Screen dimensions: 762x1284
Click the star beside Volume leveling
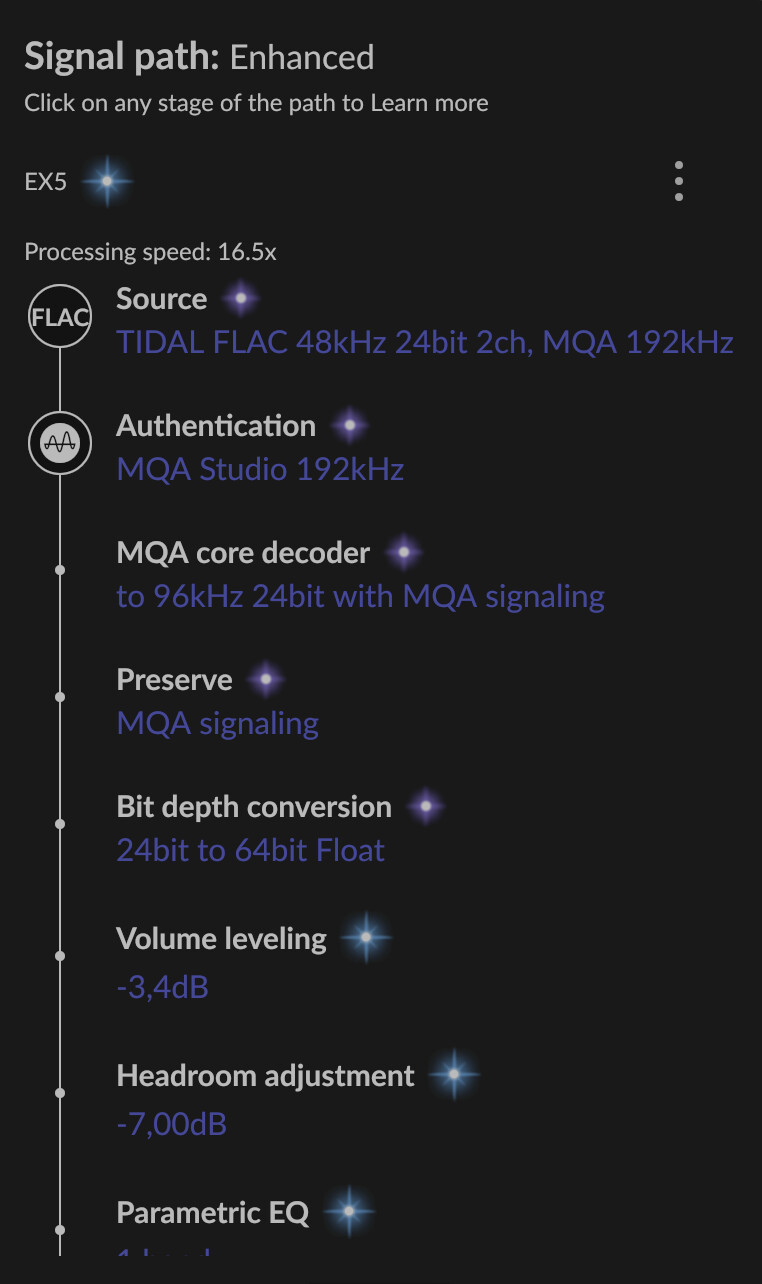(x=365, y=938)
